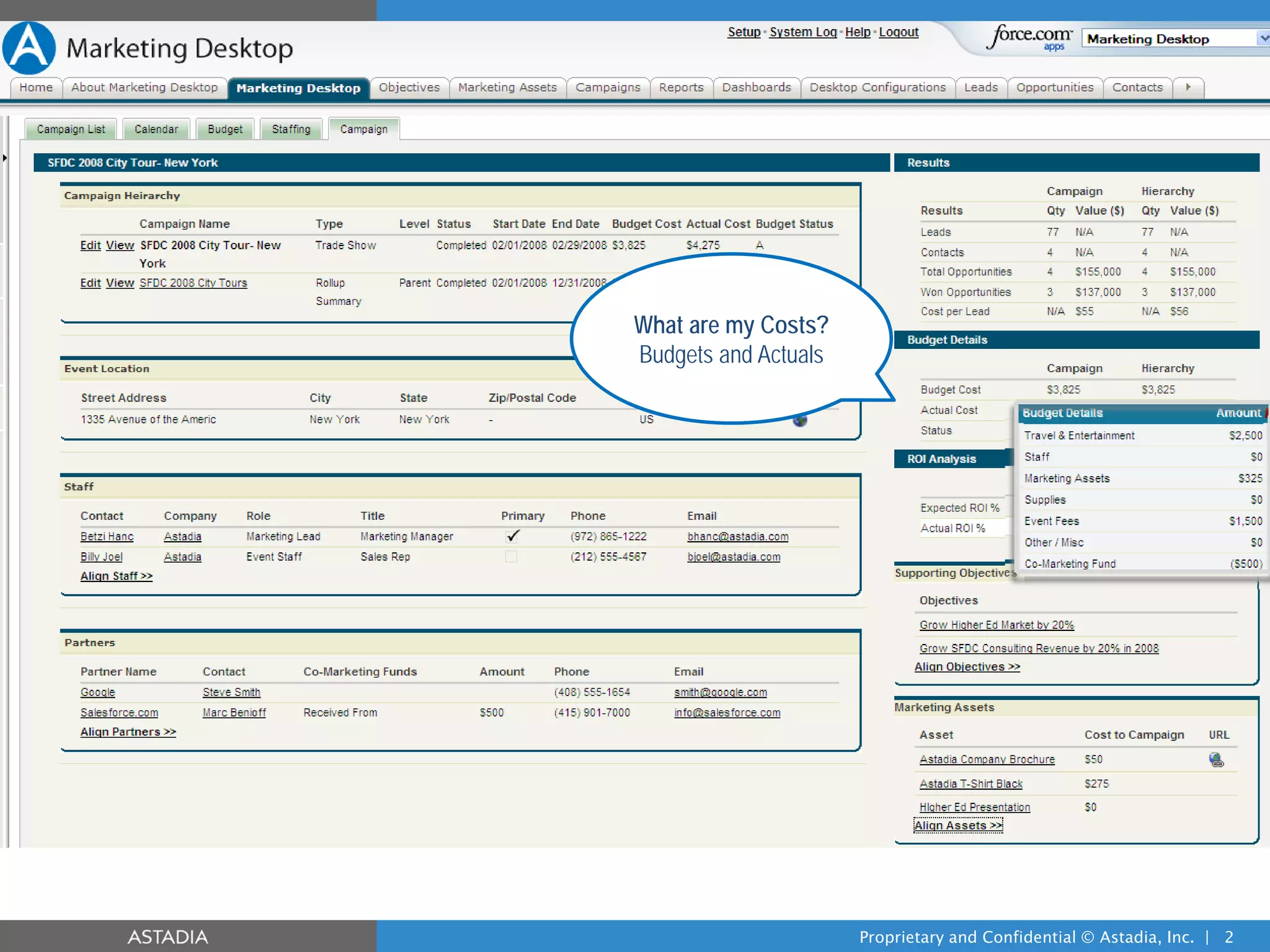Image resolution: width=1270 pixels, height=952 pixels.
Task: Open contact Betzi Hanc
Action: pos(107,537)
